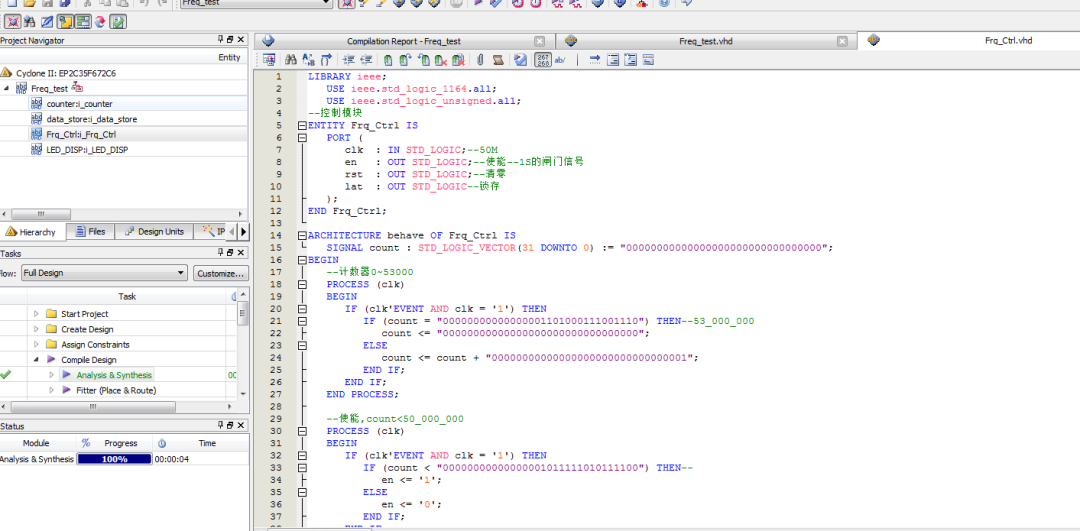Click the clear all bookmarks icon
The width and height of the screenshot is (1080, 531).
[x=458, y=60]
